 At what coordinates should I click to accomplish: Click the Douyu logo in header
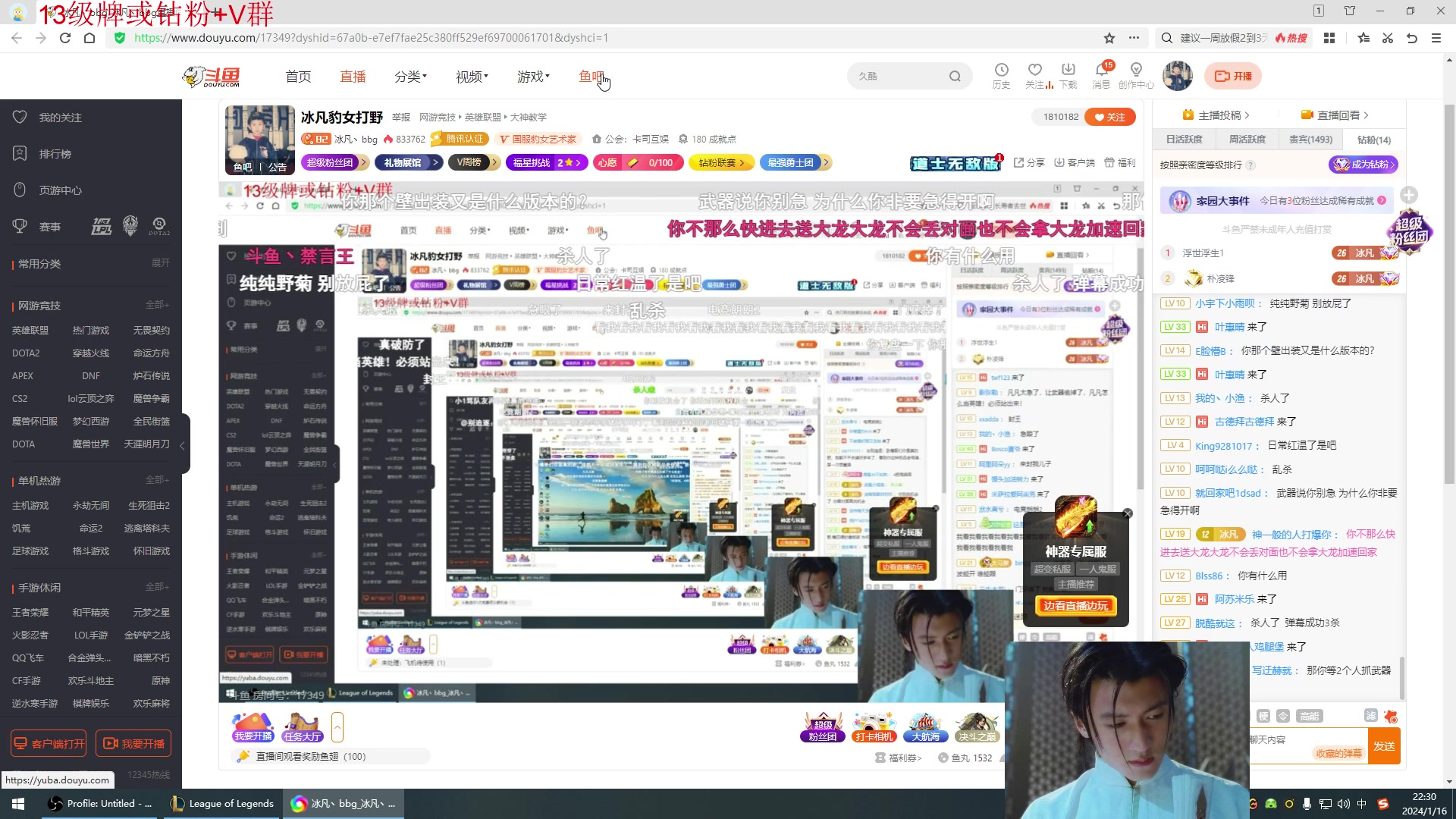point(212,76)
